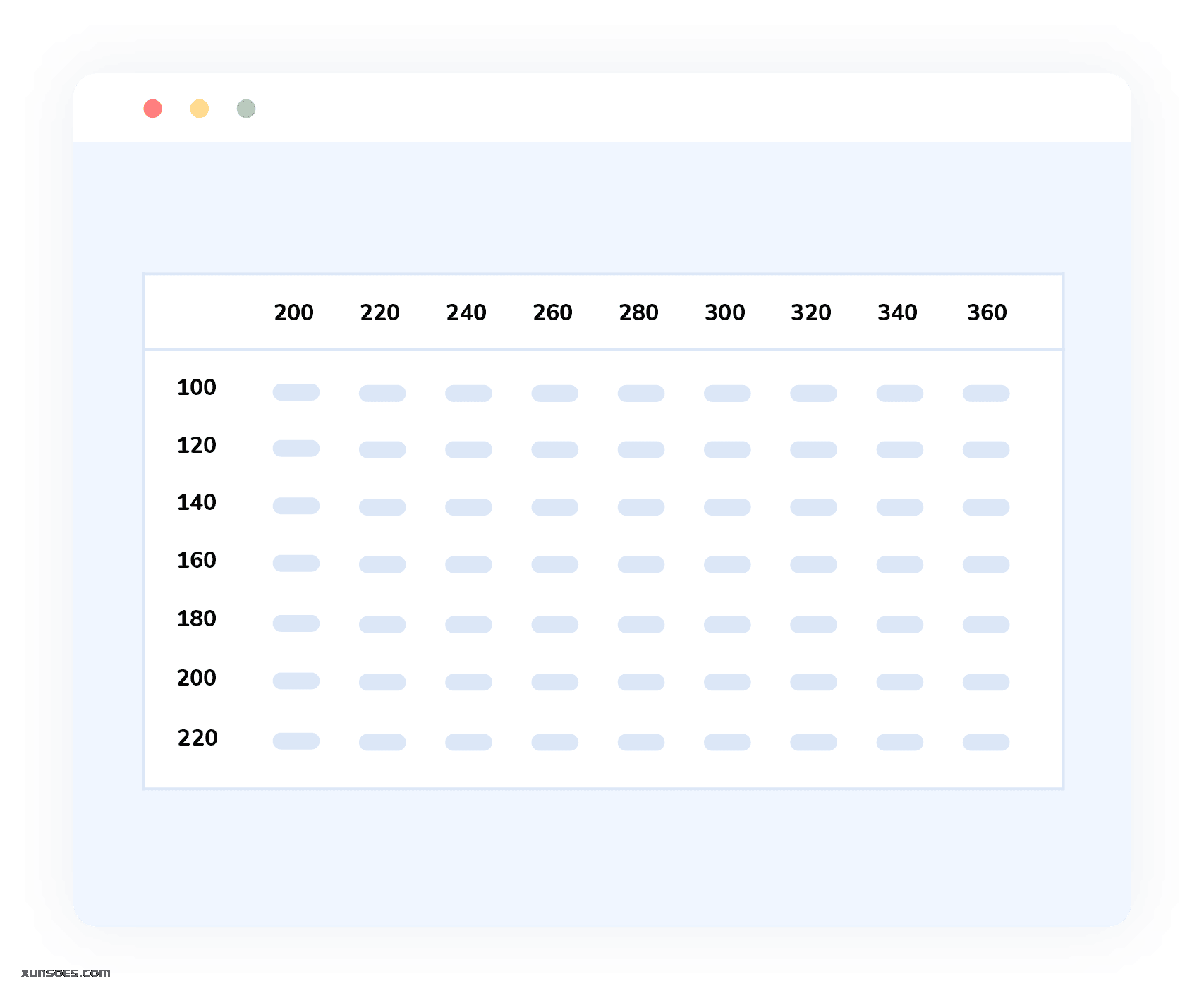Select the 220 row label

coord(197,738)
